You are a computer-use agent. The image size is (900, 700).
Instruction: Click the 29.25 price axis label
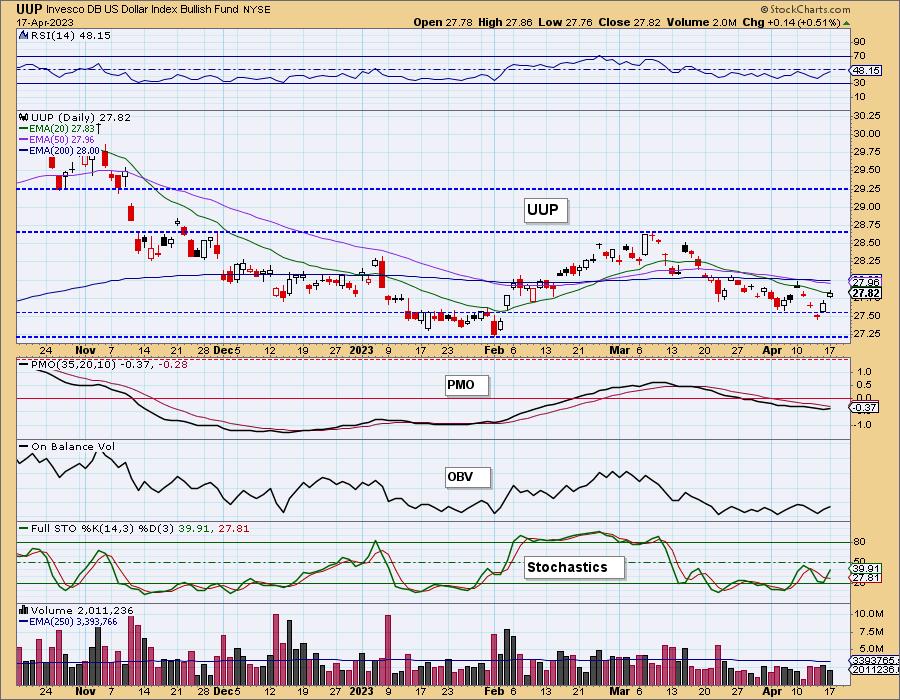click(x=867, y=188)
